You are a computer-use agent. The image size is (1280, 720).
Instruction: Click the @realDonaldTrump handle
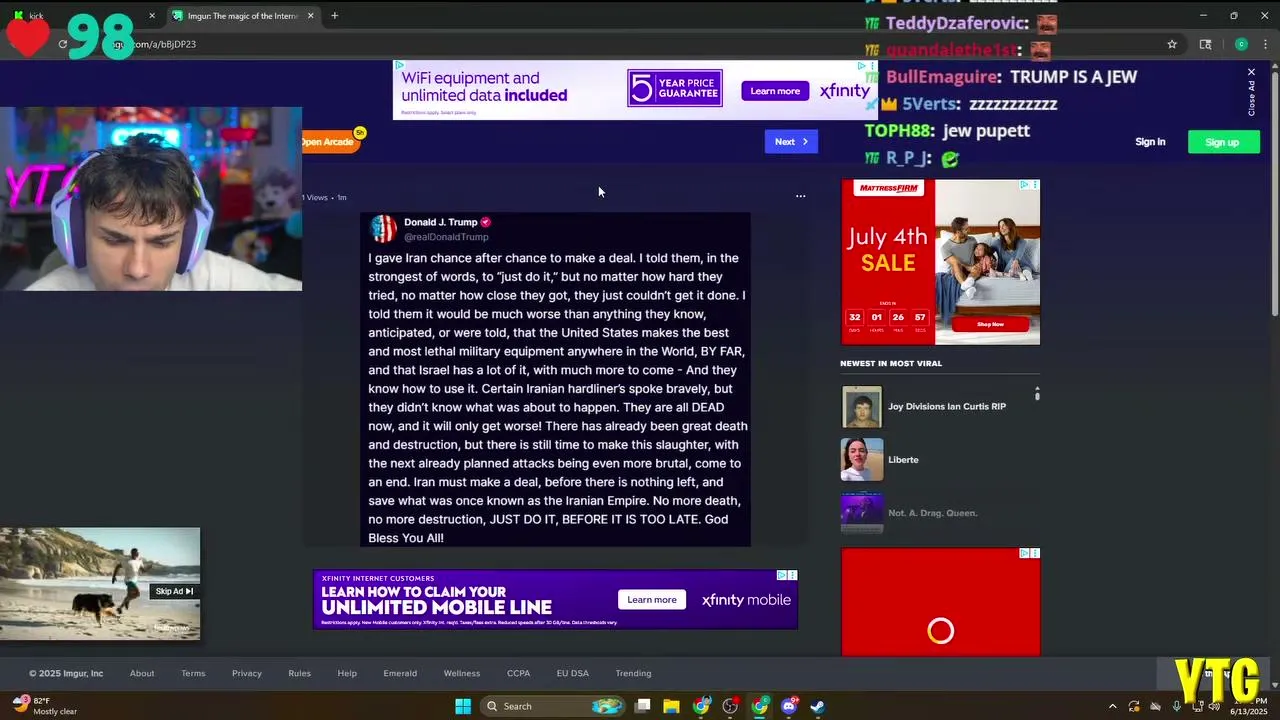coord(446,237)
